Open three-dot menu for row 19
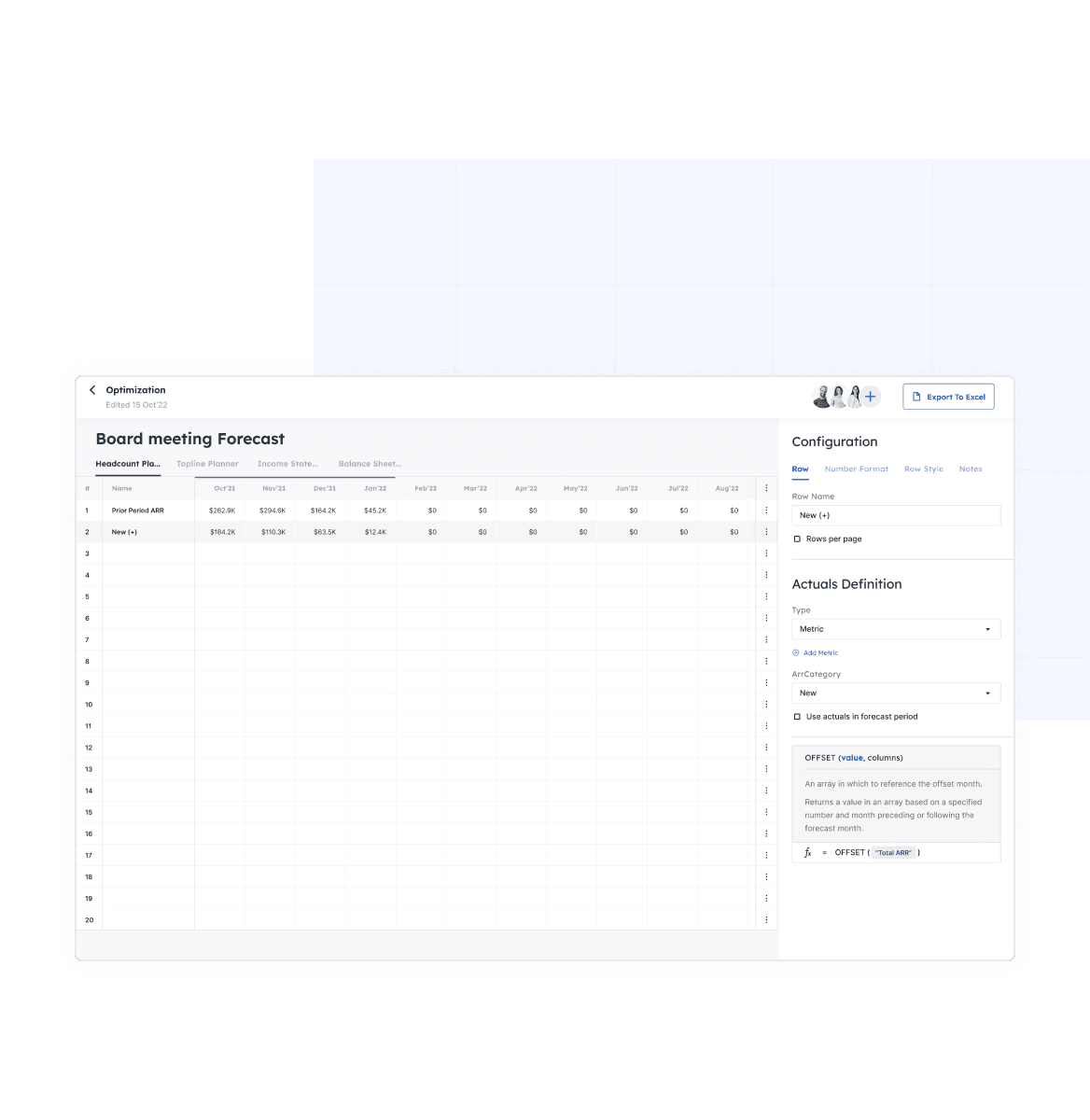Image resolution: width=1090 pixels, height=1120 pixels. point(766,898)
